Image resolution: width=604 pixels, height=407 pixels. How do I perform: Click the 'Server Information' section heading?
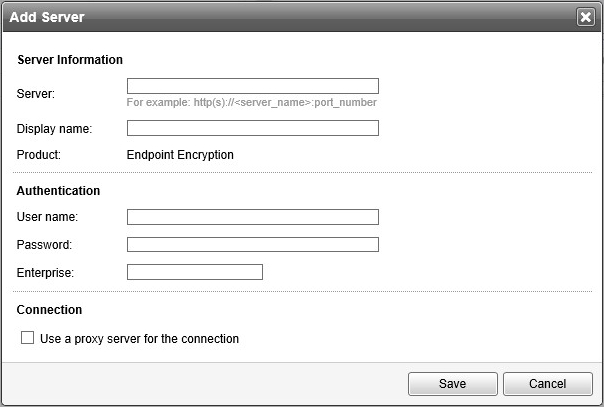click(70, 60)
